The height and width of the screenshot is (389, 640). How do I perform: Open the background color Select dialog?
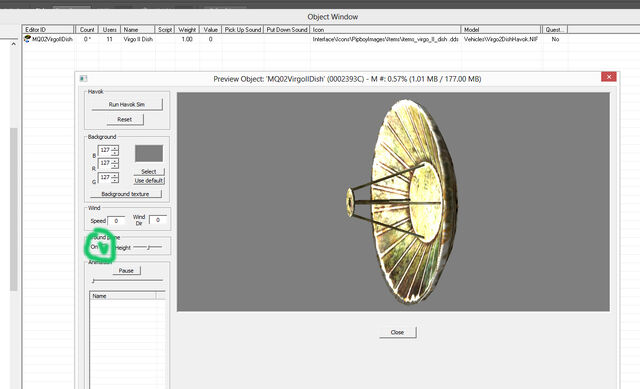tap(149, 171)
